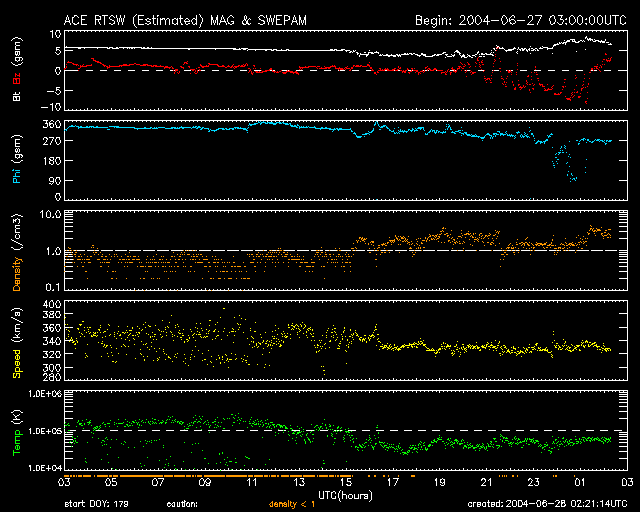640x512 pixels.
Task: Click the '0.1' value on Density axis
Action: click(x=53, y=287)
